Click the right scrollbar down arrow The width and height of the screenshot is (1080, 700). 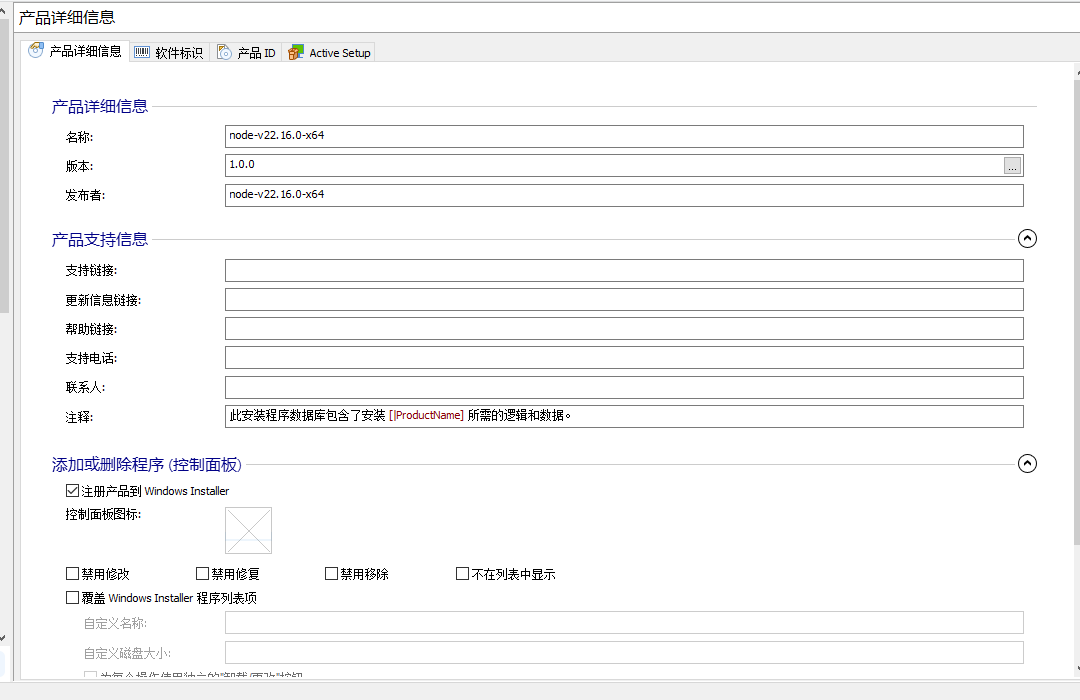pyautogui.click(x=1077, y=668)
